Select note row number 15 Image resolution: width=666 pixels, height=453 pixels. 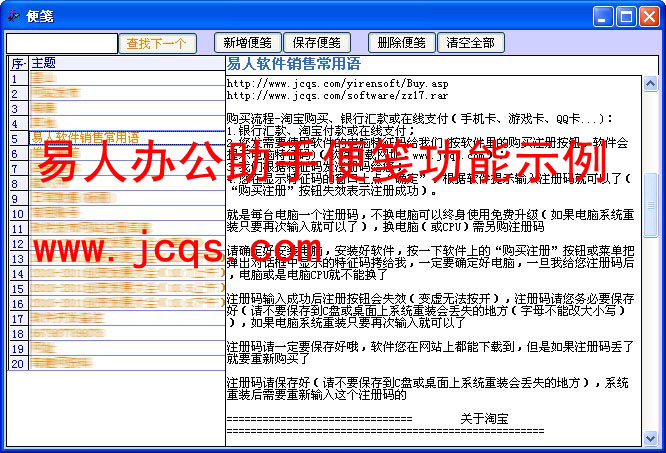[117, 289]
